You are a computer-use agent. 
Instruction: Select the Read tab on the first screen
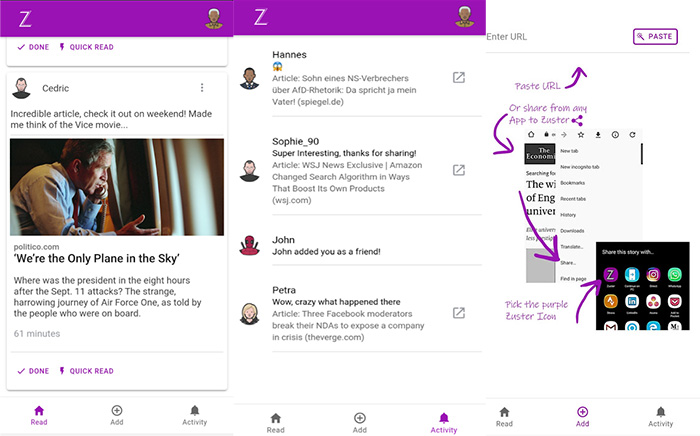[x=39, y=415]
